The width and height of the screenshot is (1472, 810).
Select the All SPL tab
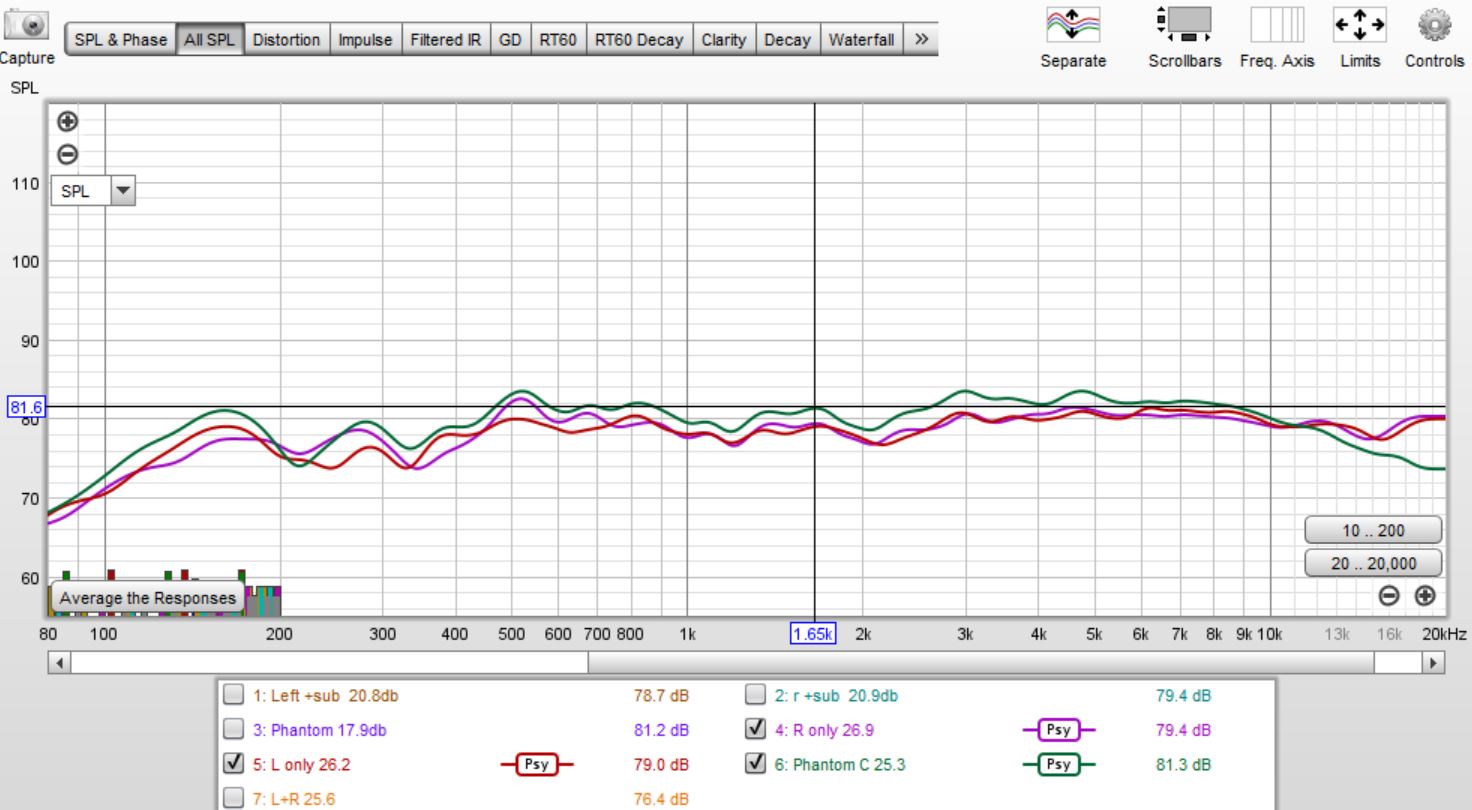coord(210,40)
